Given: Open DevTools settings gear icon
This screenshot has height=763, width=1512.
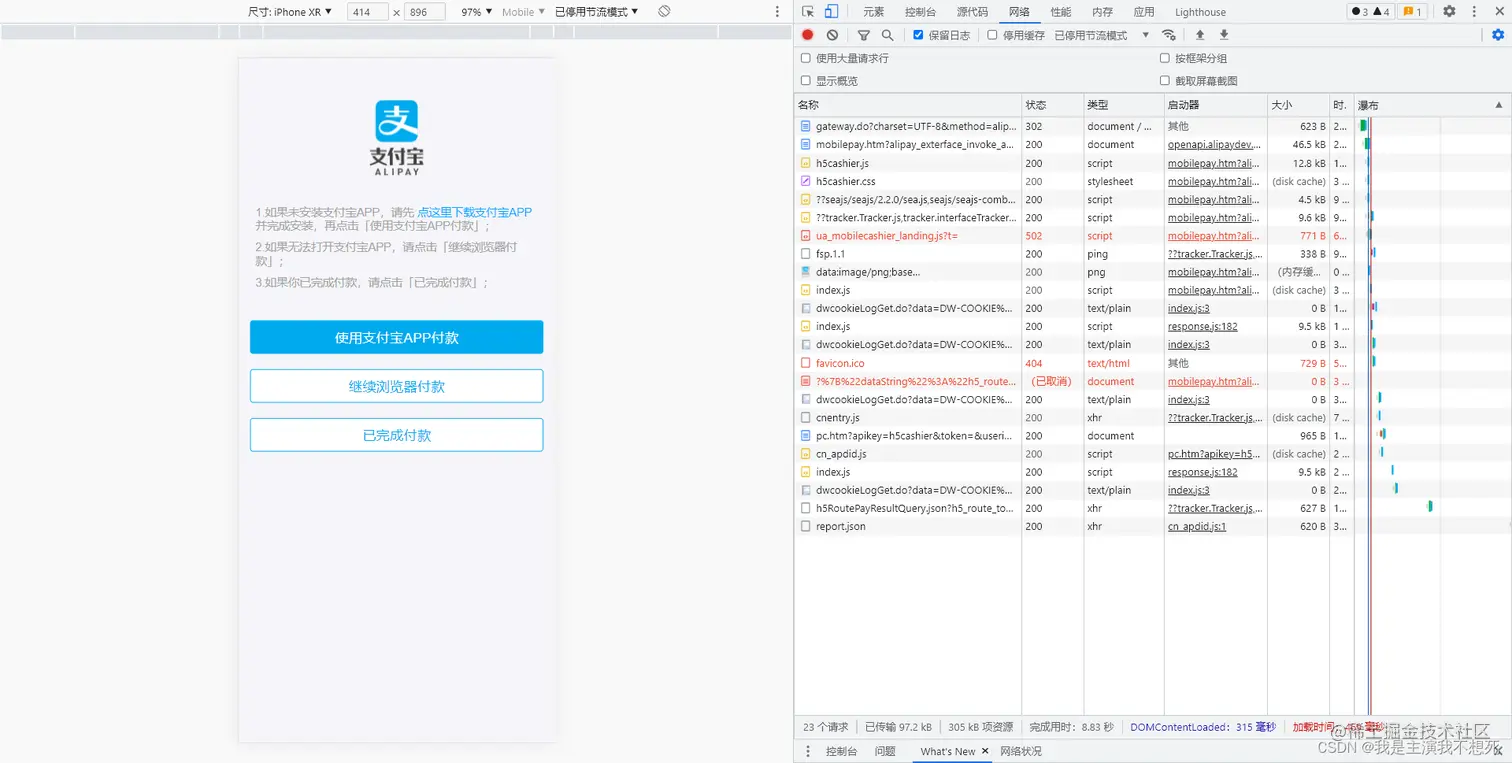Looking at the screenshot, I should [1449, 12].
